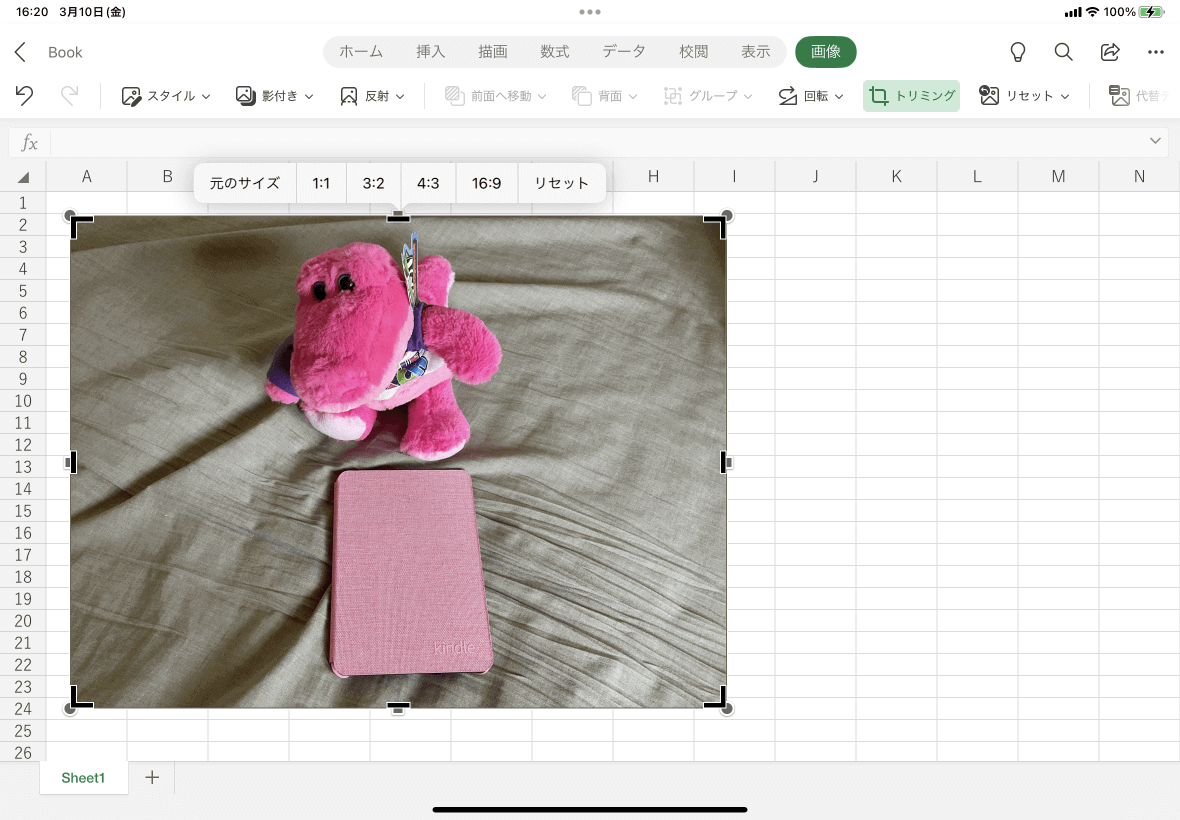Click the bottom-middle crop edge handle
The image size is (1180, 820).
point(398,707)
